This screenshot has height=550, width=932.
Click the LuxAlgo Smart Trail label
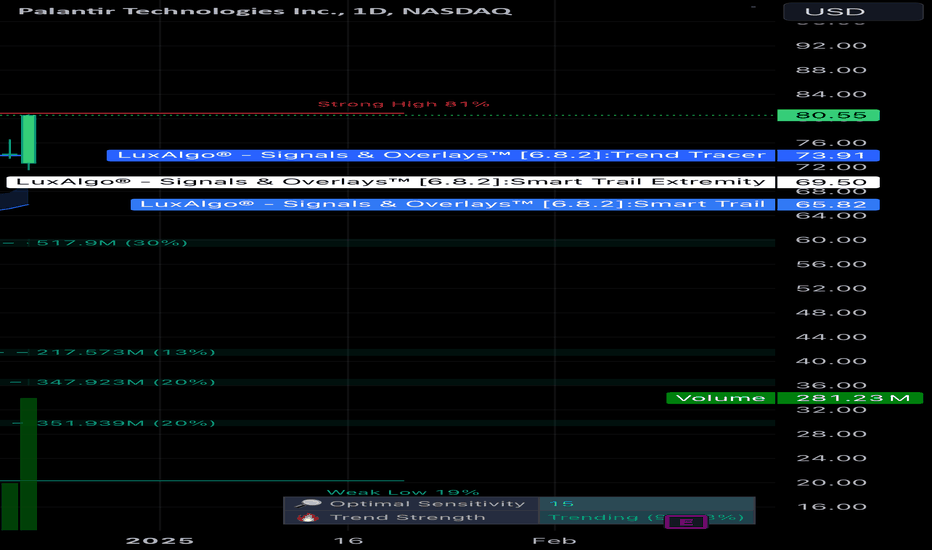point(453,205)
